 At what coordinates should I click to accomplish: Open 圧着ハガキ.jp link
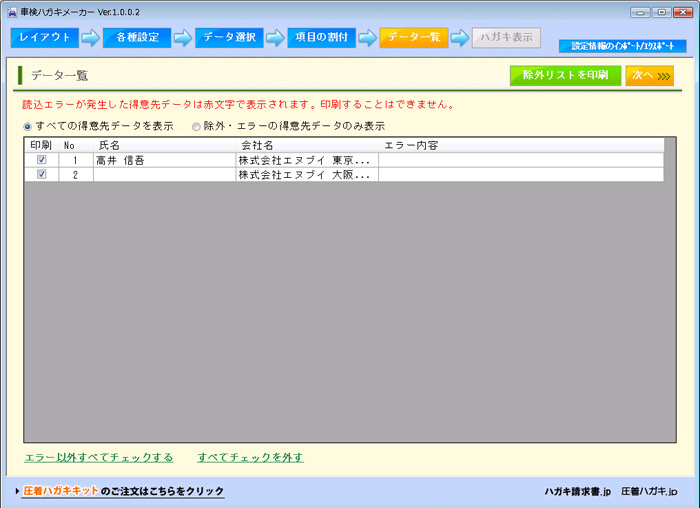[x=649, y=491]
